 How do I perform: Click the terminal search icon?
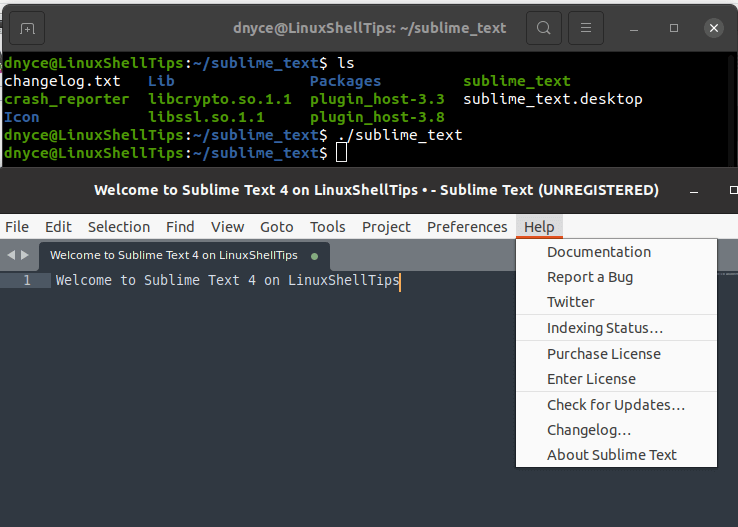544,28
